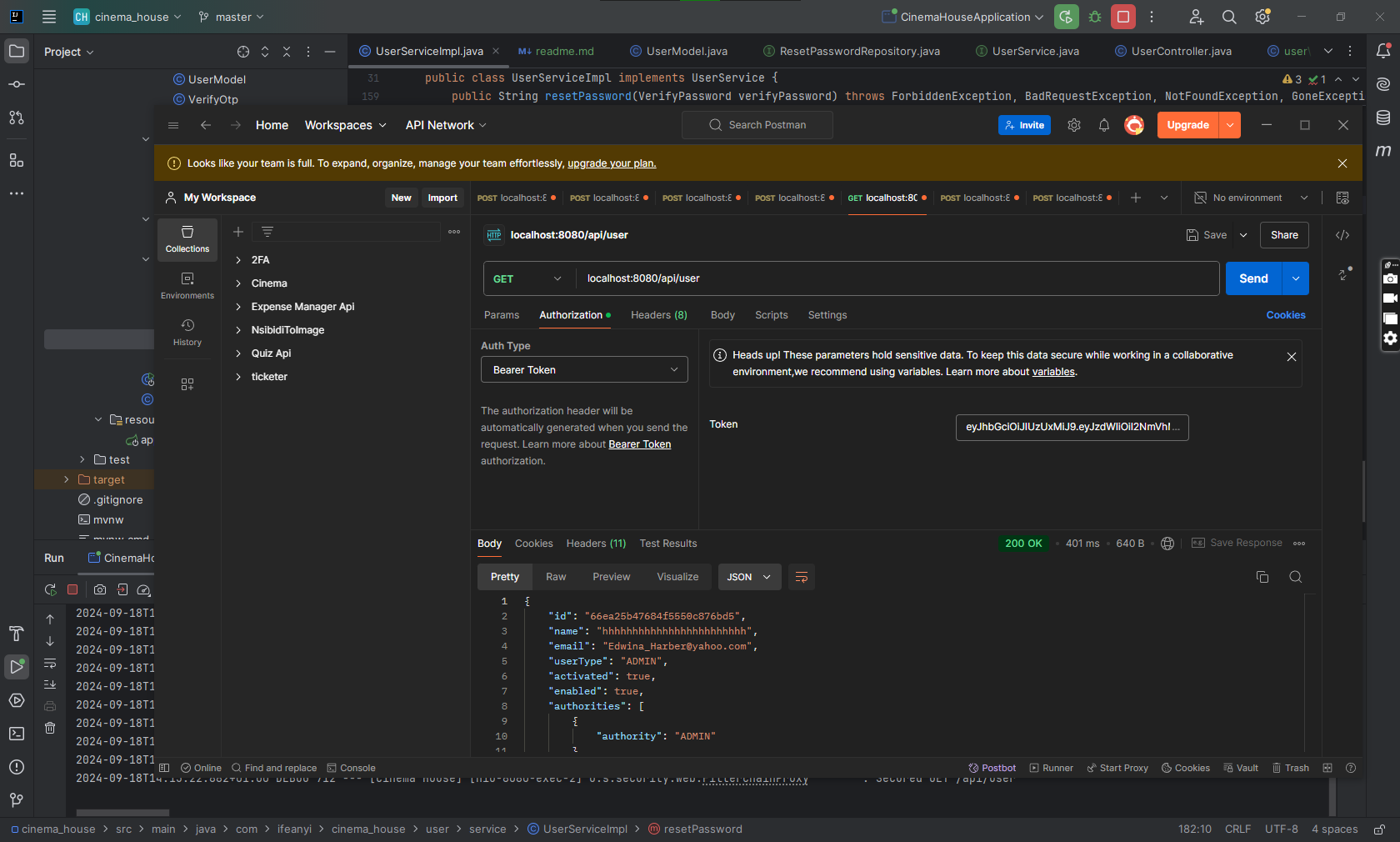
Task: Open the request Body tab
Action: coord(722,315)
